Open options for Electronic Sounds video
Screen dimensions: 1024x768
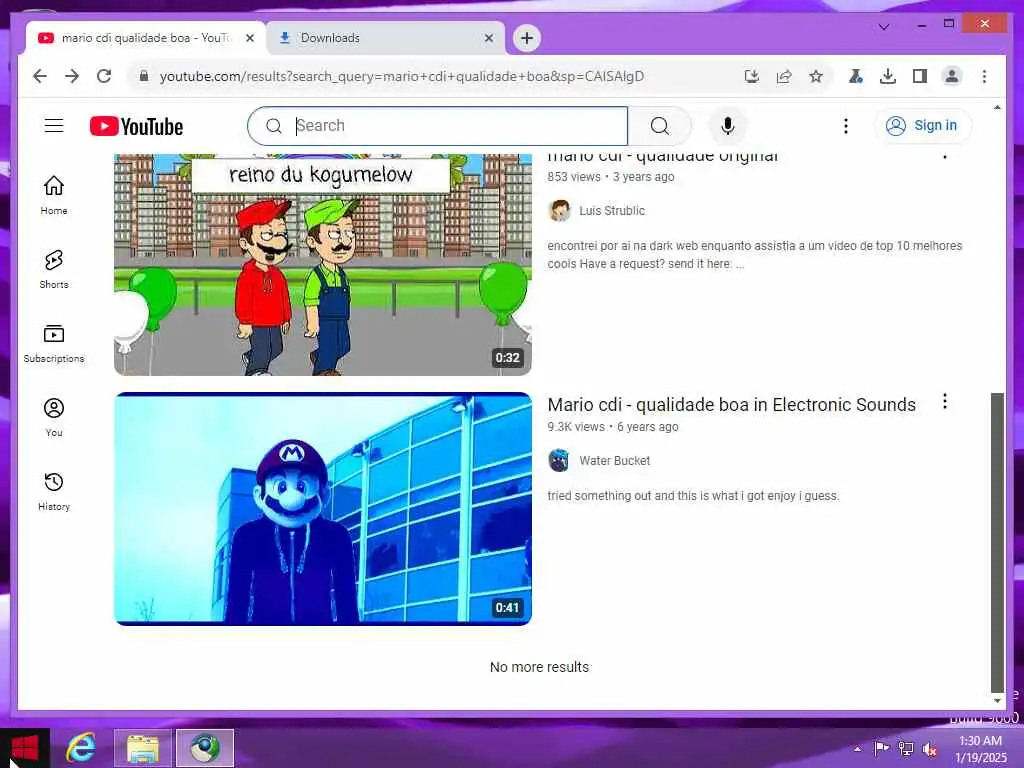click(944, 402)
